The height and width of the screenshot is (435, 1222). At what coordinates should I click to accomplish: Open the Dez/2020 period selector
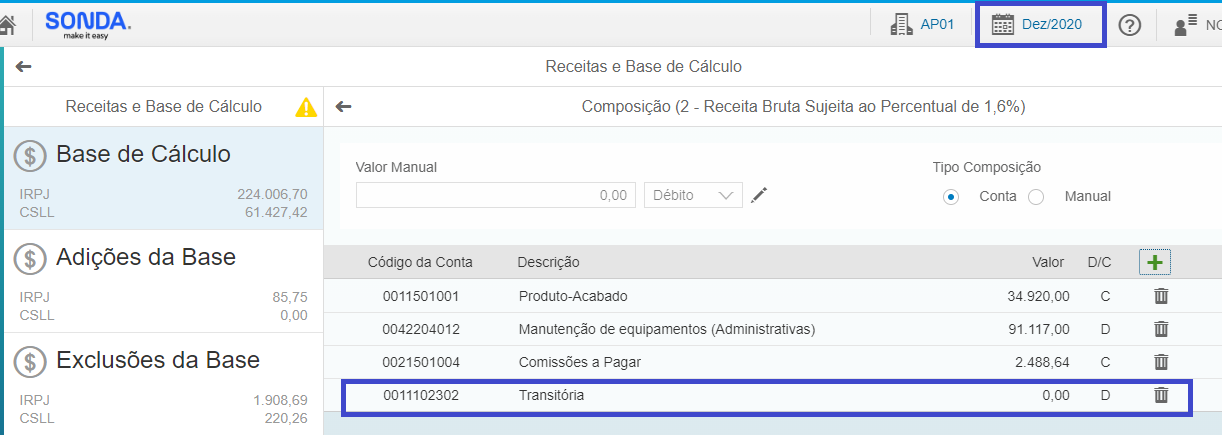tap(1038, 25)
